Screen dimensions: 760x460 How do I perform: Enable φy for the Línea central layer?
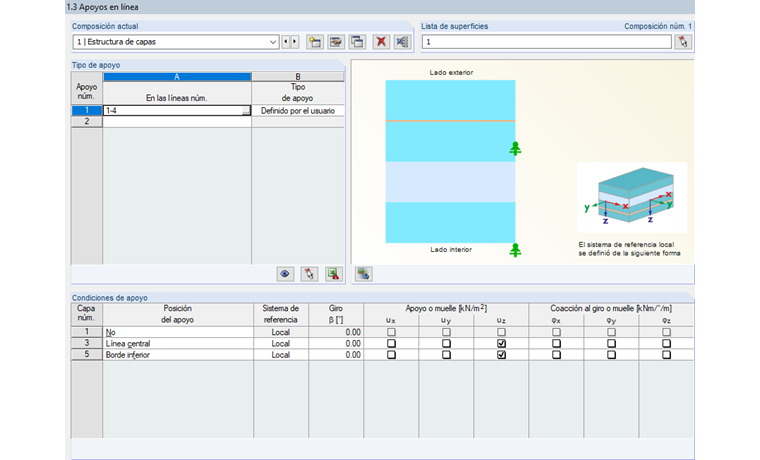pyautogui.click(x=611, y=344)
